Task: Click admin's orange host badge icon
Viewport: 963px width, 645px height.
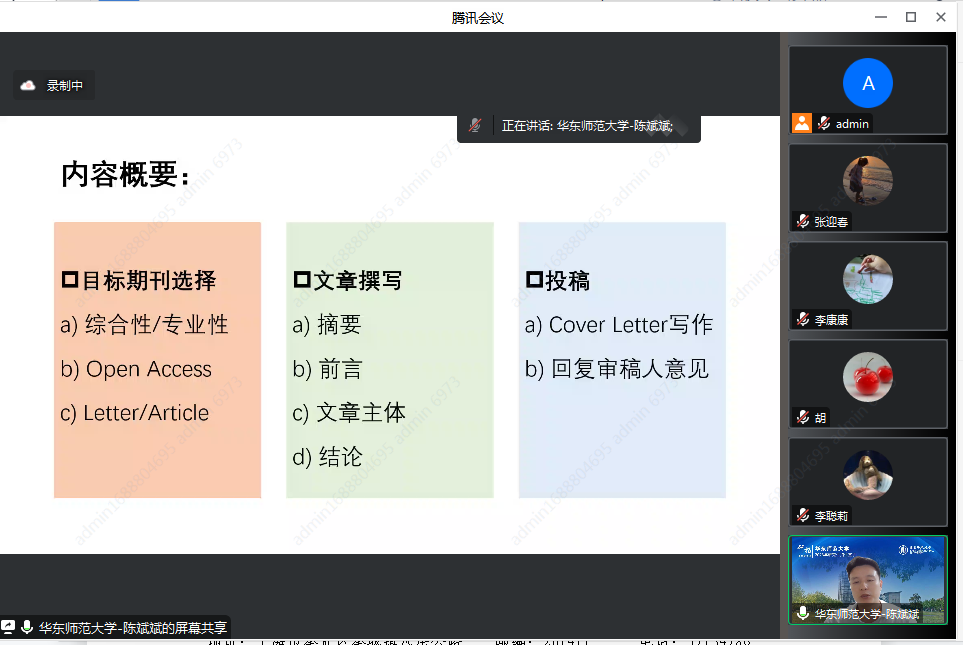Action: click(802, 123)
